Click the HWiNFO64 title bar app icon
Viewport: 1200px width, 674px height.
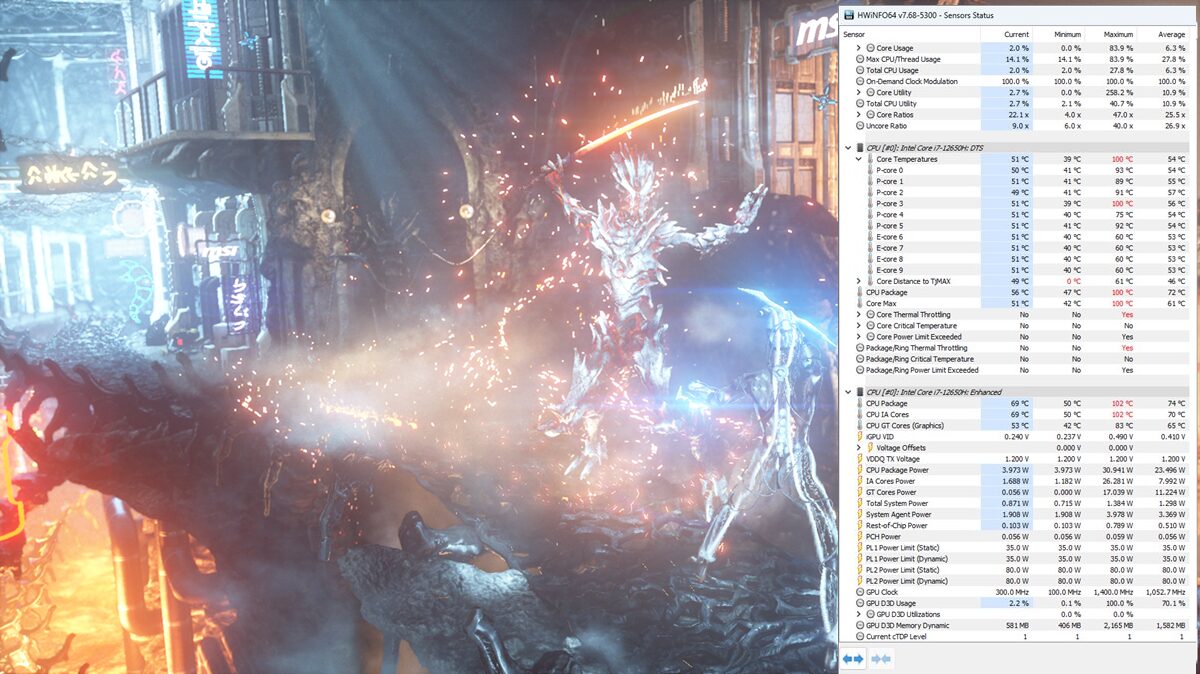point(850,16)
